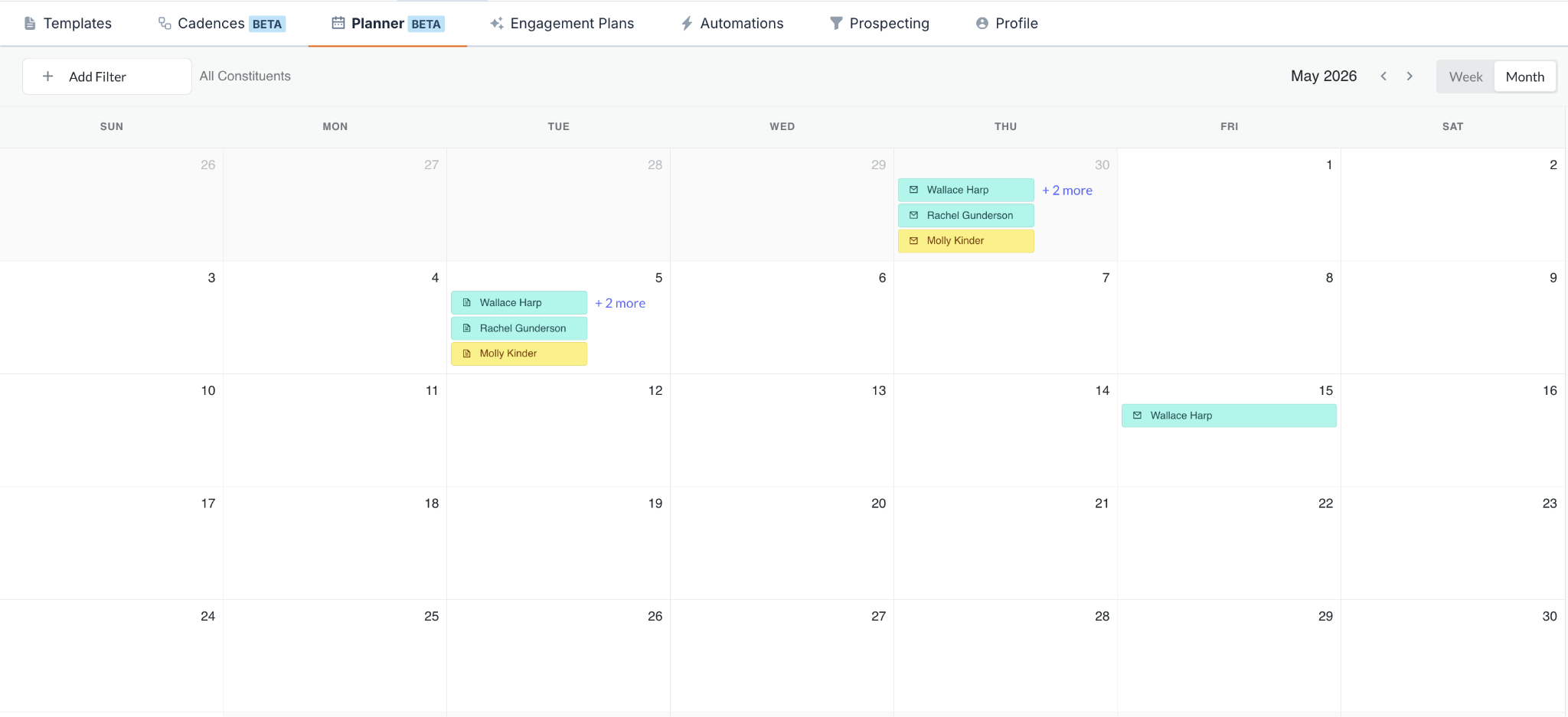Select the Planner tab
The image size is (1568, 717).
(387, 24)
